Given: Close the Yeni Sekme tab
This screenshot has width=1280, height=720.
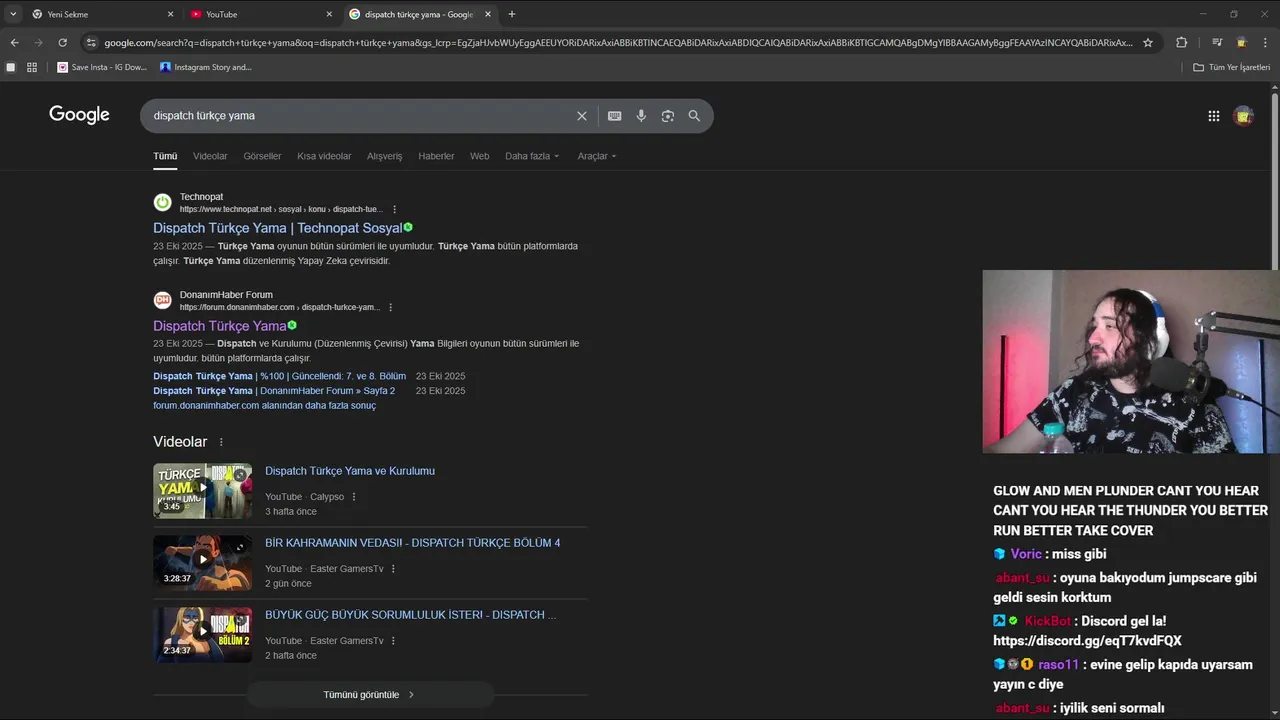Looking at the screenshot, I should point(170,14).
